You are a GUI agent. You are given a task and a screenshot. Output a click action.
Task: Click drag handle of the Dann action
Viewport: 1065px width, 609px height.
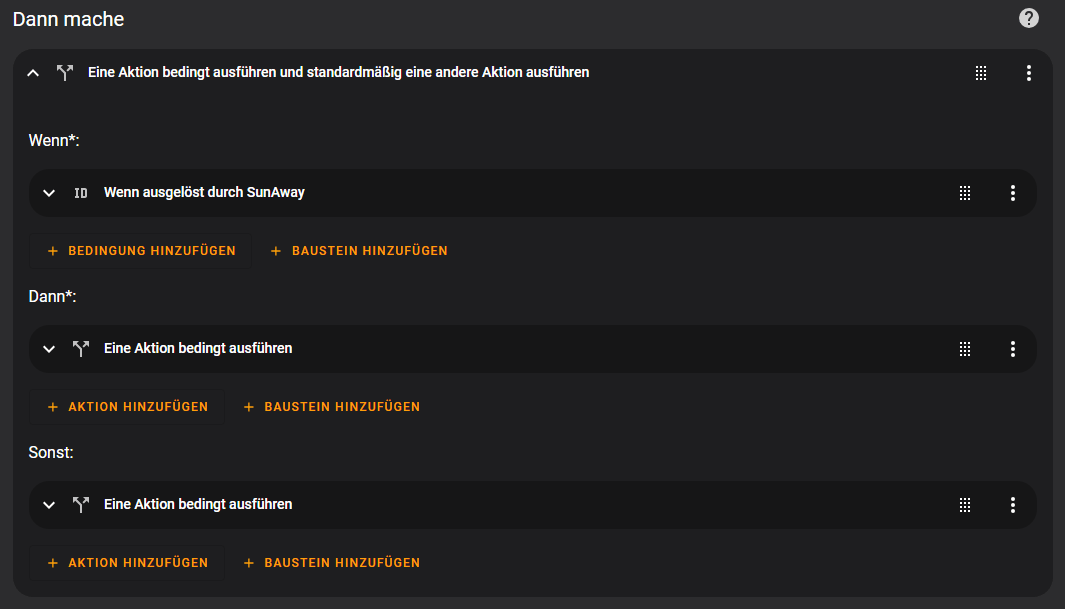coord(965,349)
